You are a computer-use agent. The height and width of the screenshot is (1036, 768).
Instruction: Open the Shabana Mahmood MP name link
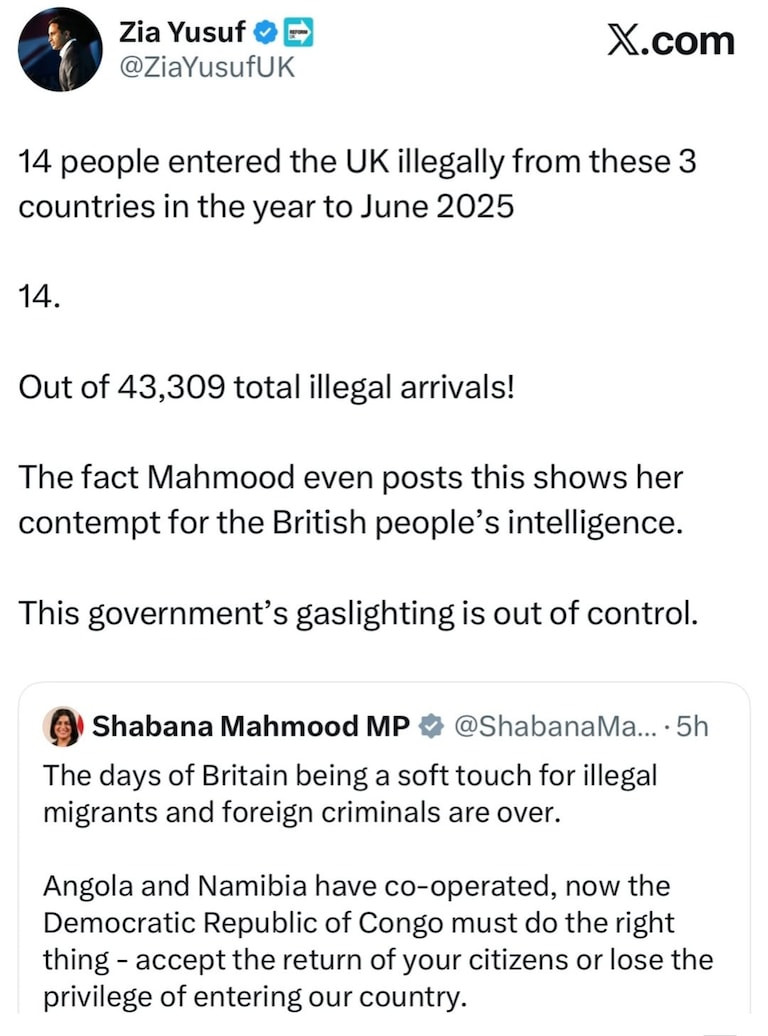(251, 727)
